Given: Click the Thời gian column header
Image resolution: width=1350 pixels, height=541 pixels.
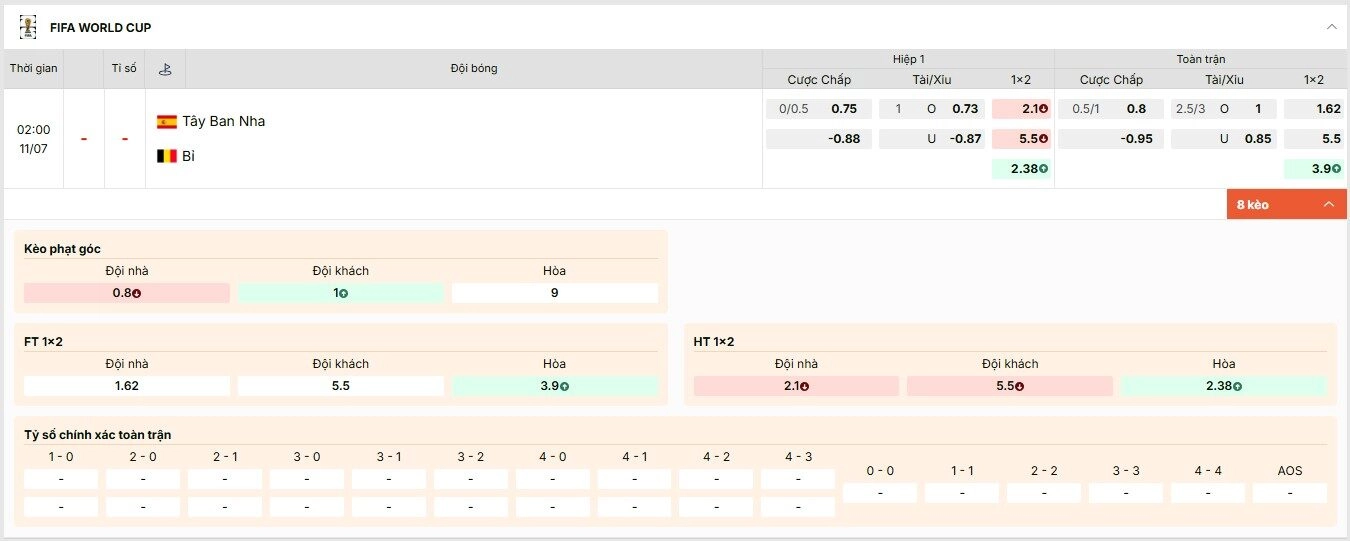Looking at the screenshot, I should click(34, 69).
